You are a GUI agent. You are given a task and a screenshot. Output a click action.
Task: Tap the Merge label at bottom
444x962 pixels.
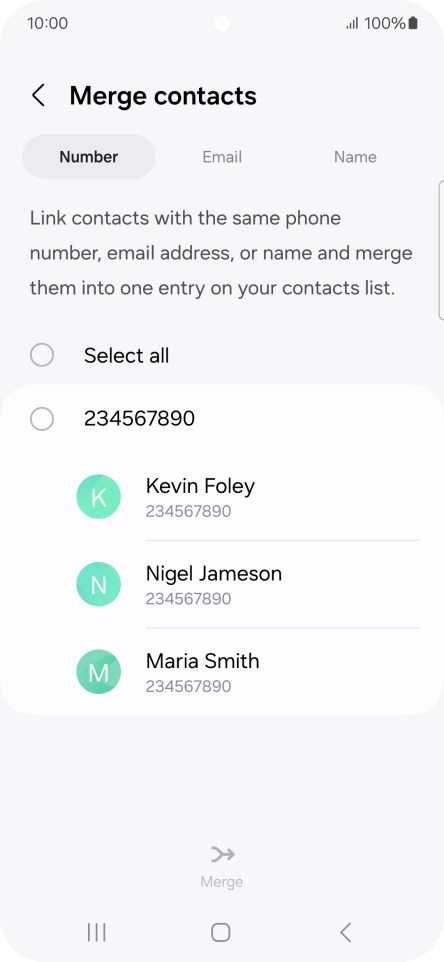click(x=222, y=882)
